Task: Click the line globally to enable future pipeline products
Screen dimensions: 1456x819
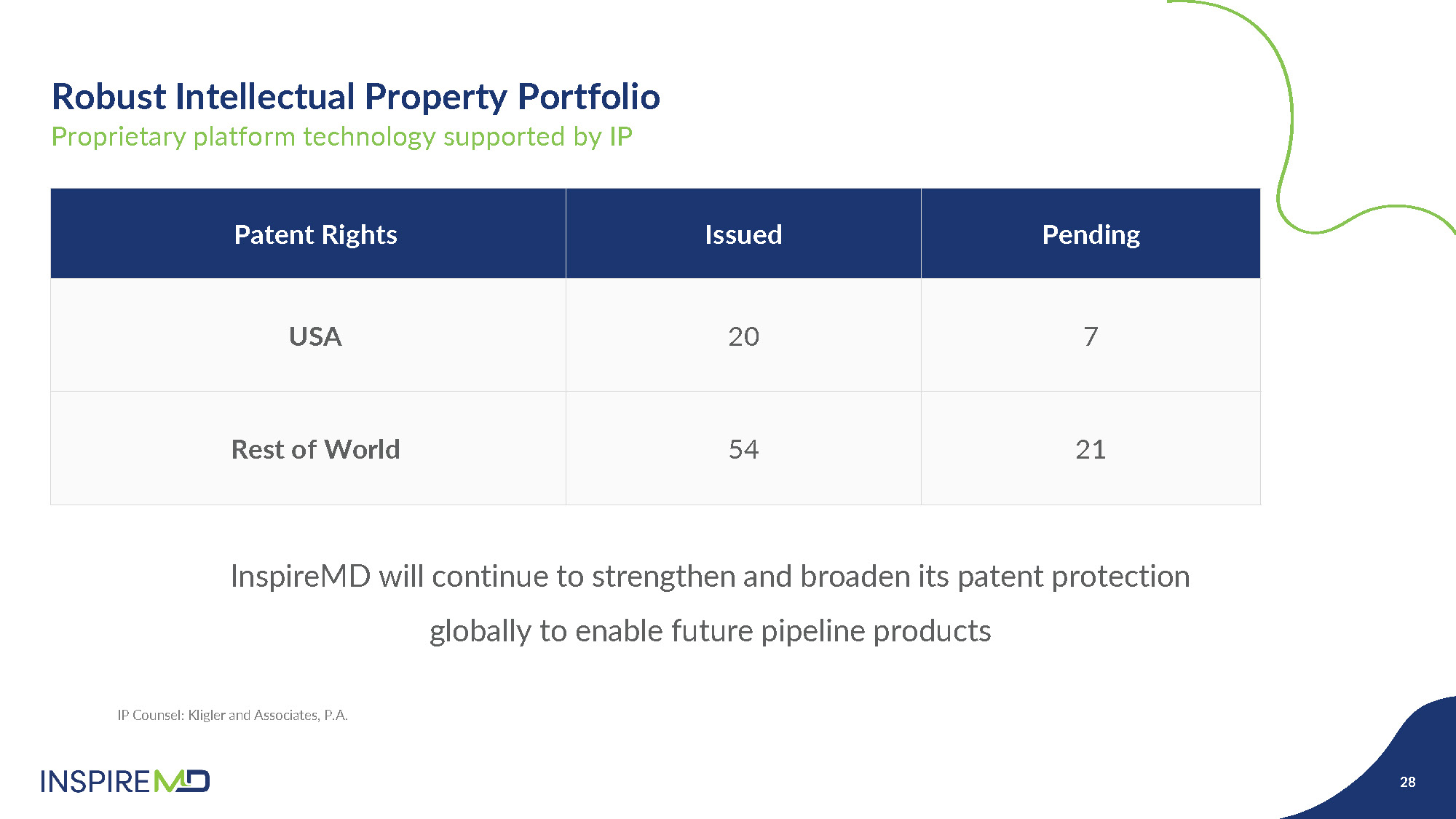Action: tap(710, 630)
